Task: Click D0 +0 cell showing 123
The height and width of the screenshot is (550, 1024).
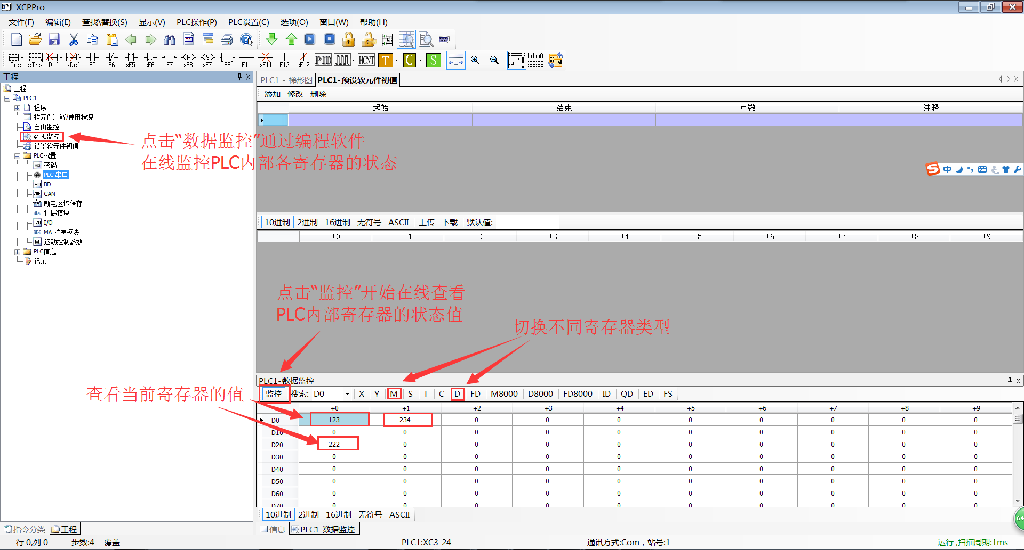Action: pyautogui.click(x=334, y=419)
